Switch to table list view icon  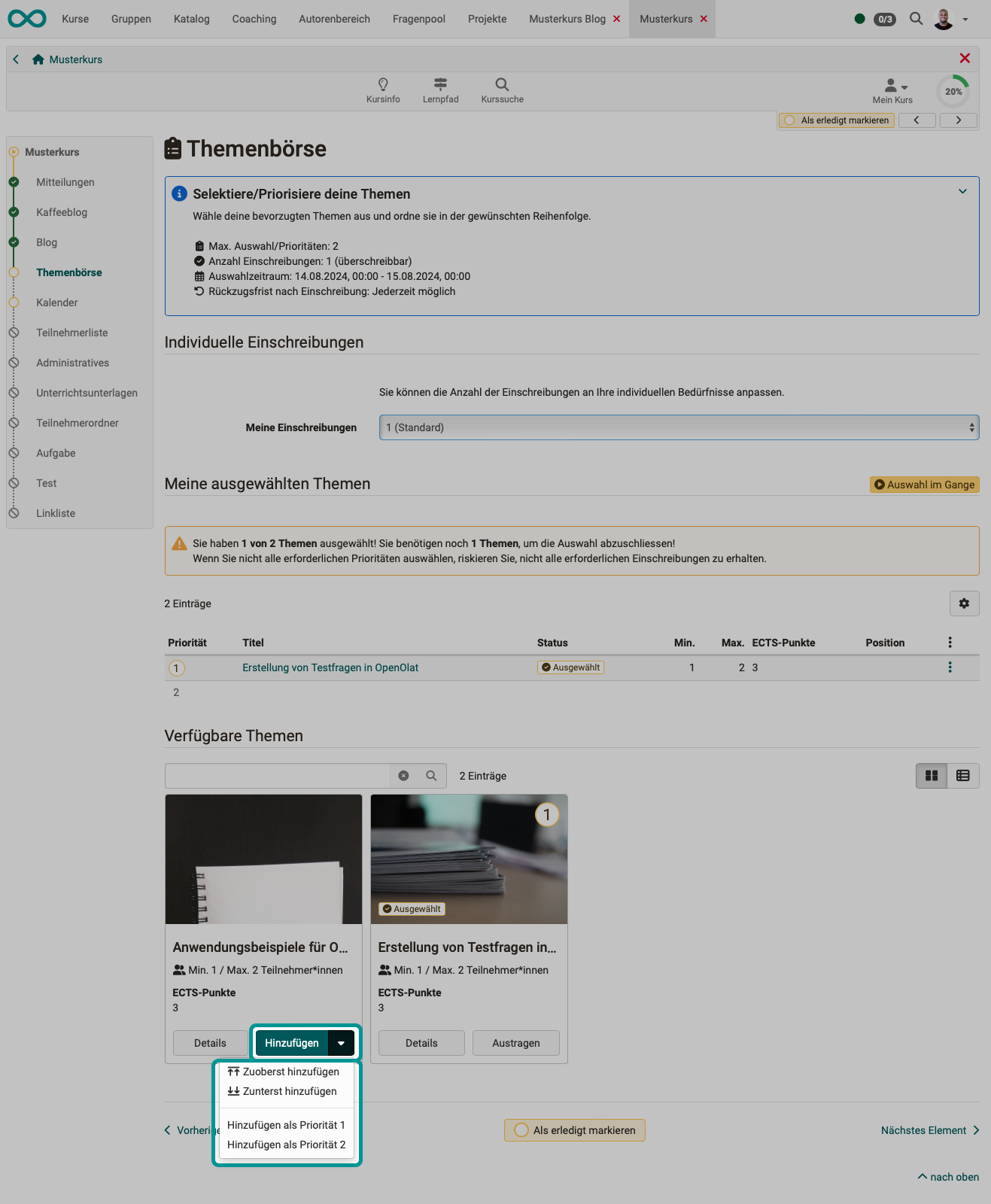962,776
